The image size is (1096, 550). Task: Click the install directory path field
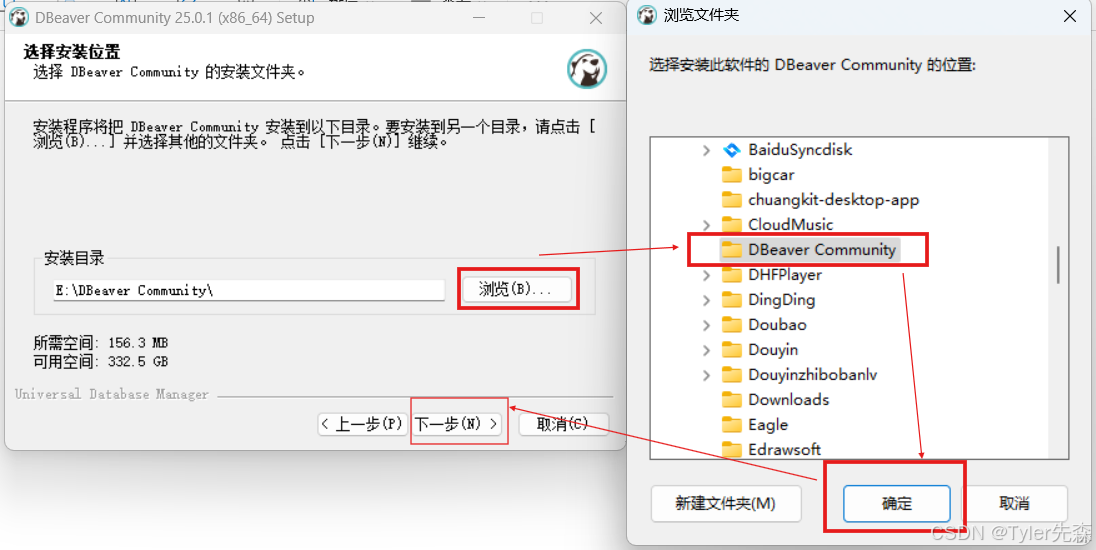[x=249, y=290]
